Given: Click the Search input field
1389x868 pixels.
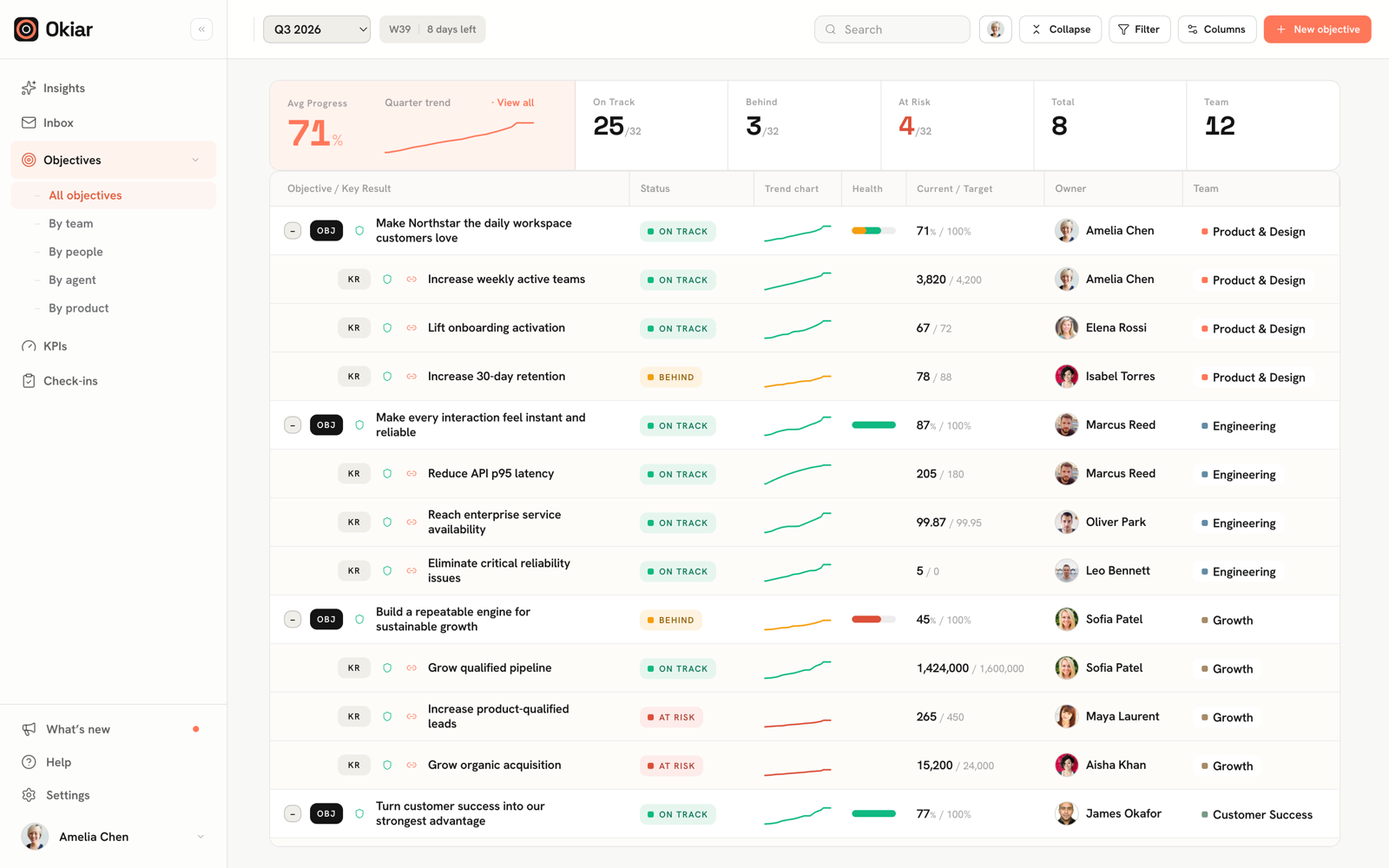Looking at the screenshot, I should [892, 30].
